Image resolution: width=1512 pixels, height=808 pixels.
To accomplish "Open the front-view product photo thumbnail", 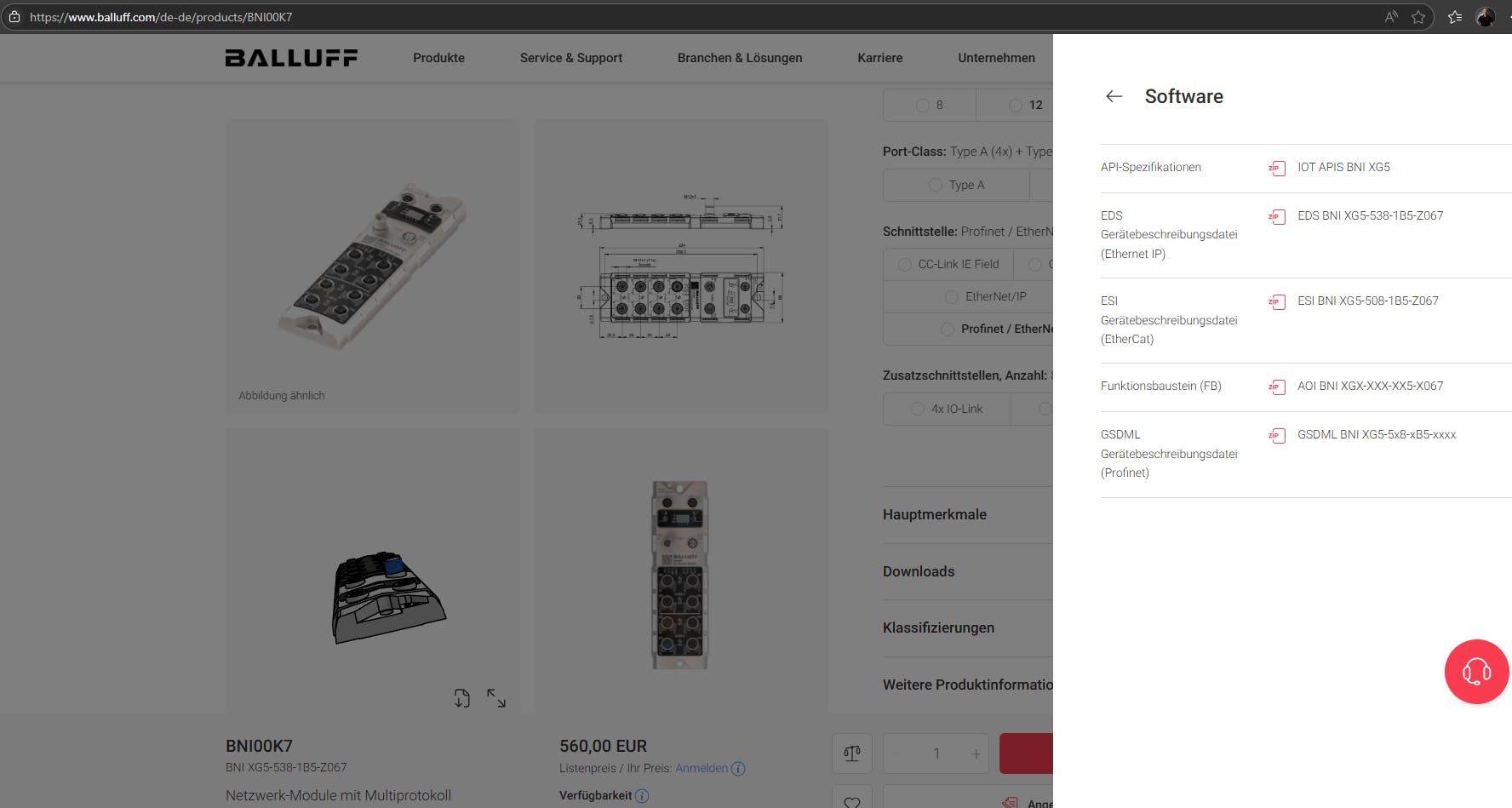I will 680,570.
